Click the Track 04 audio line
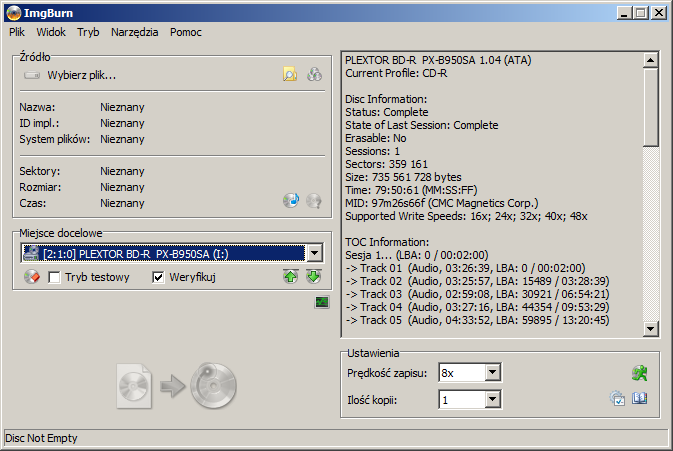This screenshot has width=673, height=451. 477,307
